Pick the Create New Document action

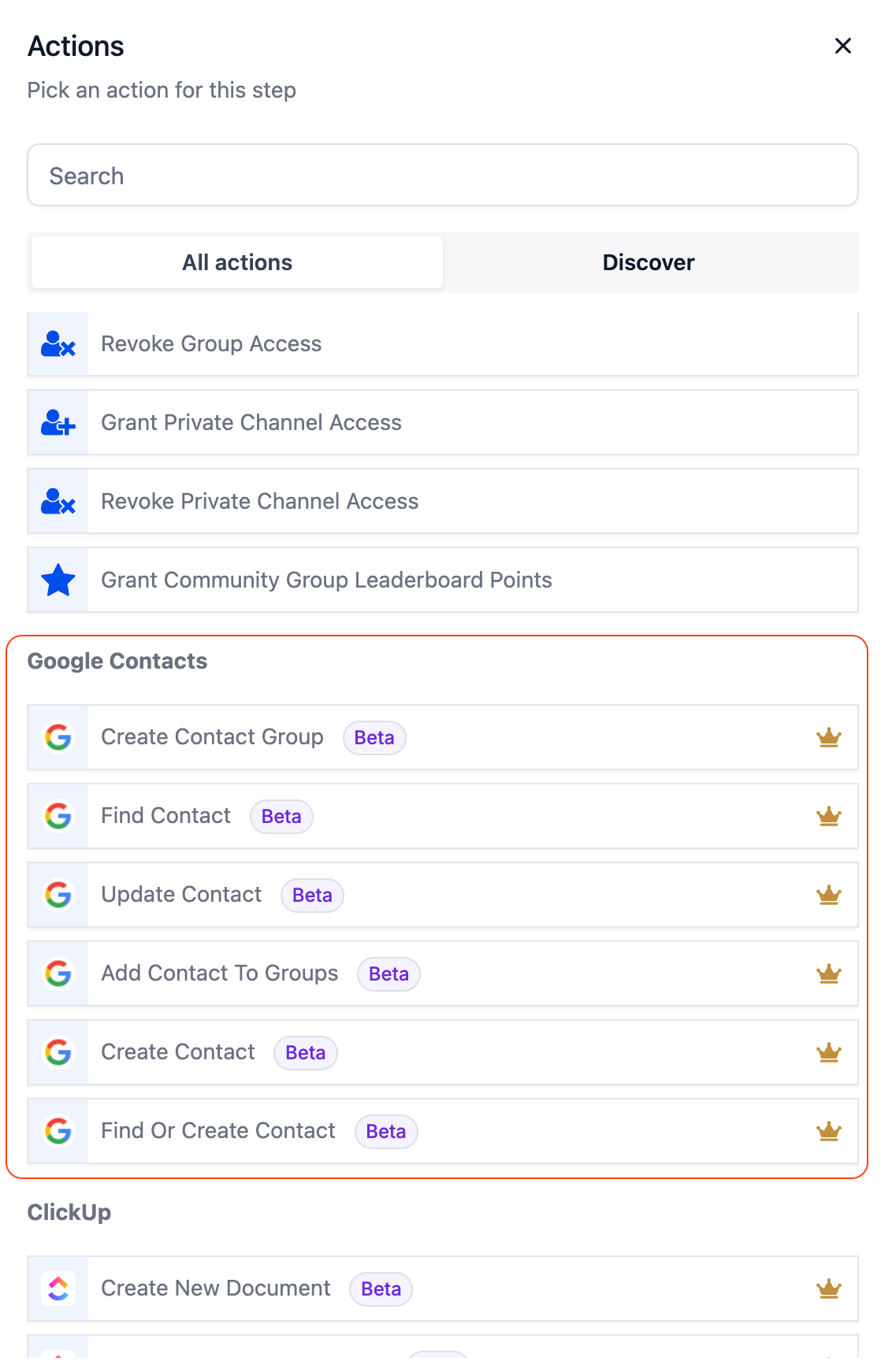[x=216, y=1289]
